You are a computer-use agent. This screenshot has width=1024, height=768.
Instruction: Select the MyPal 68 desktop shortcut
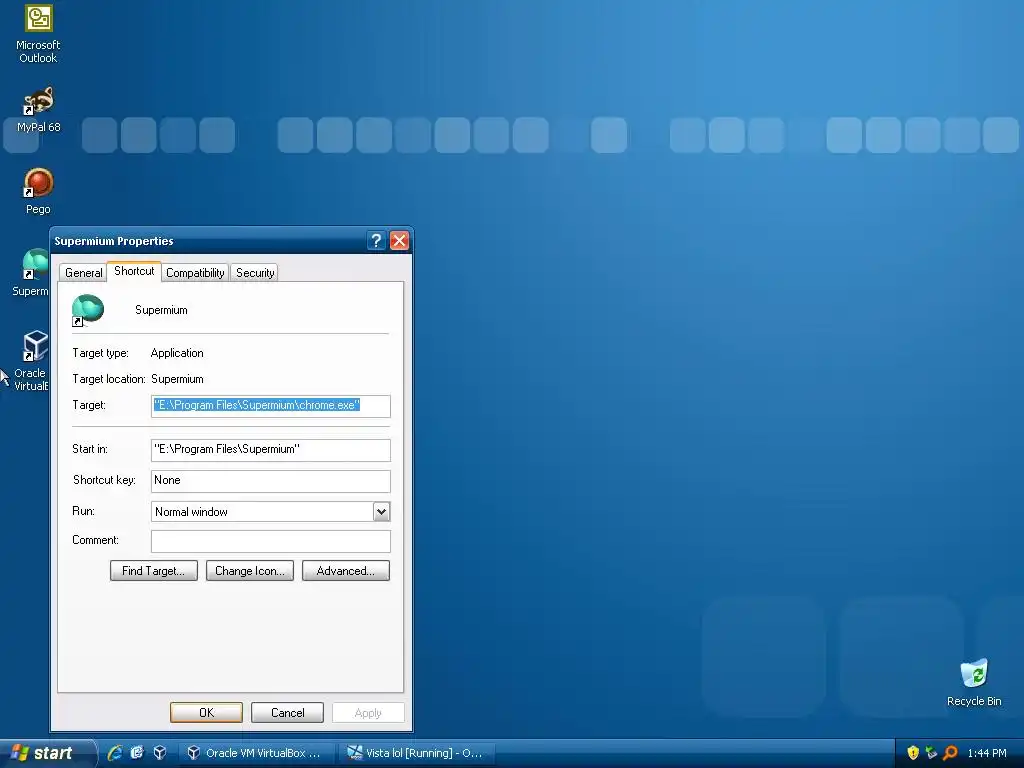39,110
